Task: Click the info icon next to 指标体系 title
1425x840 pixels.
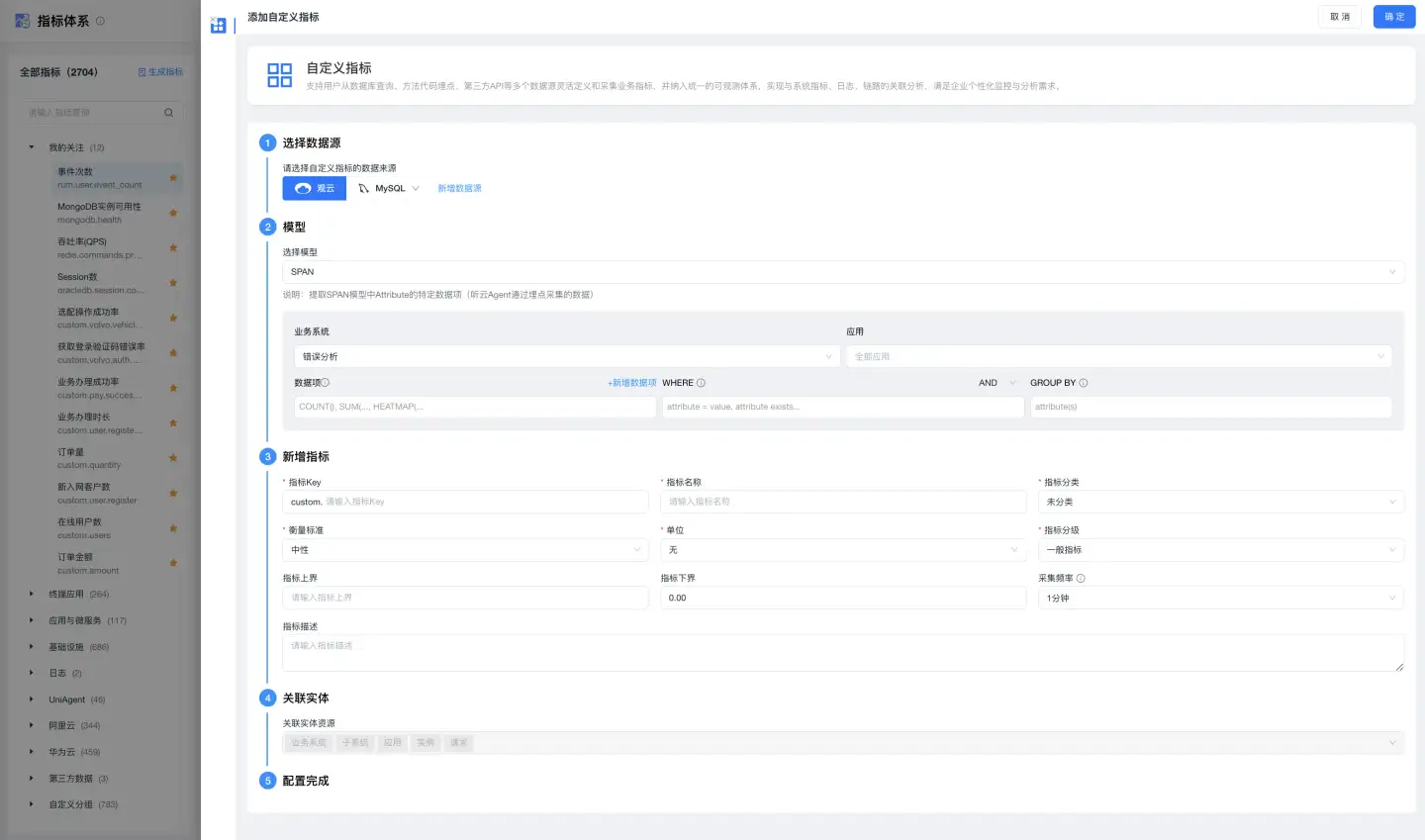Action: tap(100, 21)
